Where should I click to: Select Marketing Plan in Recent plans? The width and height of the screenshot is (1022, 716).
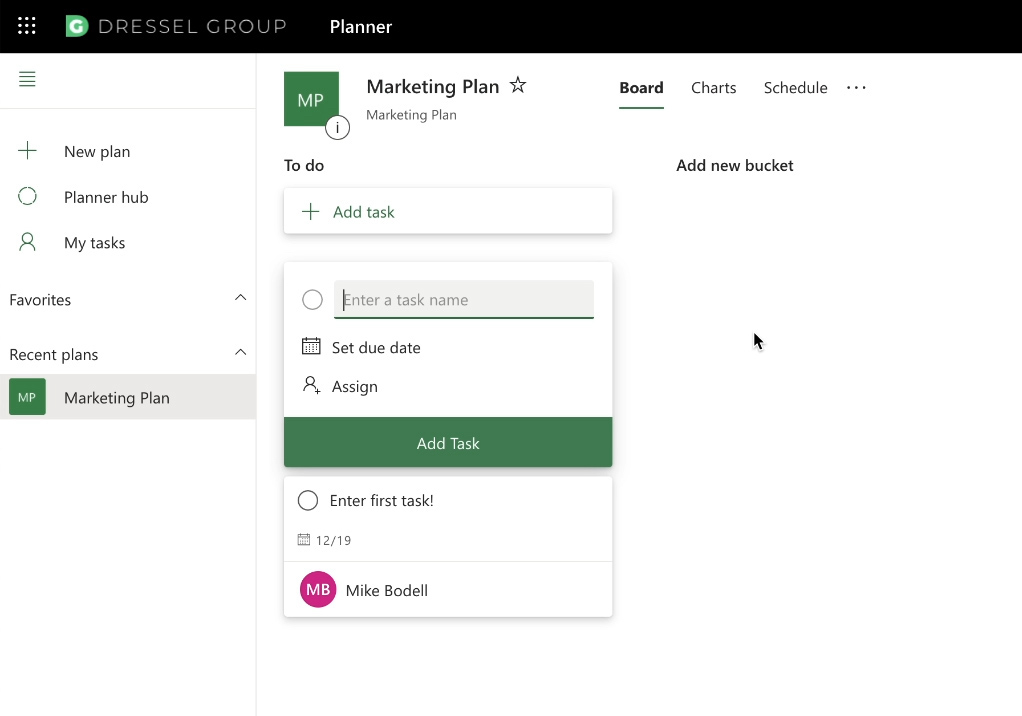pos(116,398)
